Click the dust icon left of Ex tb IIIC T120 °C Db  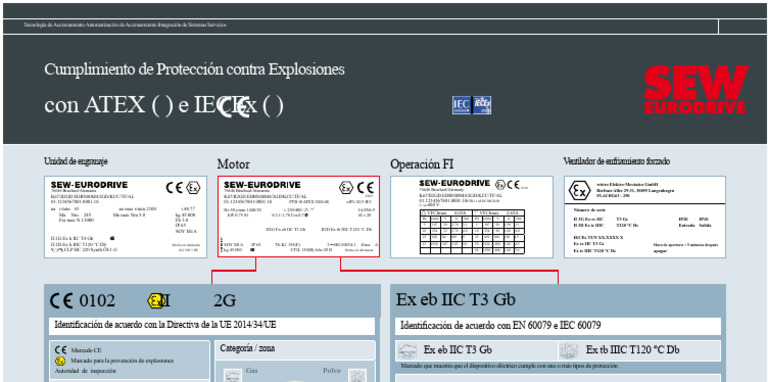click(569, 350)
